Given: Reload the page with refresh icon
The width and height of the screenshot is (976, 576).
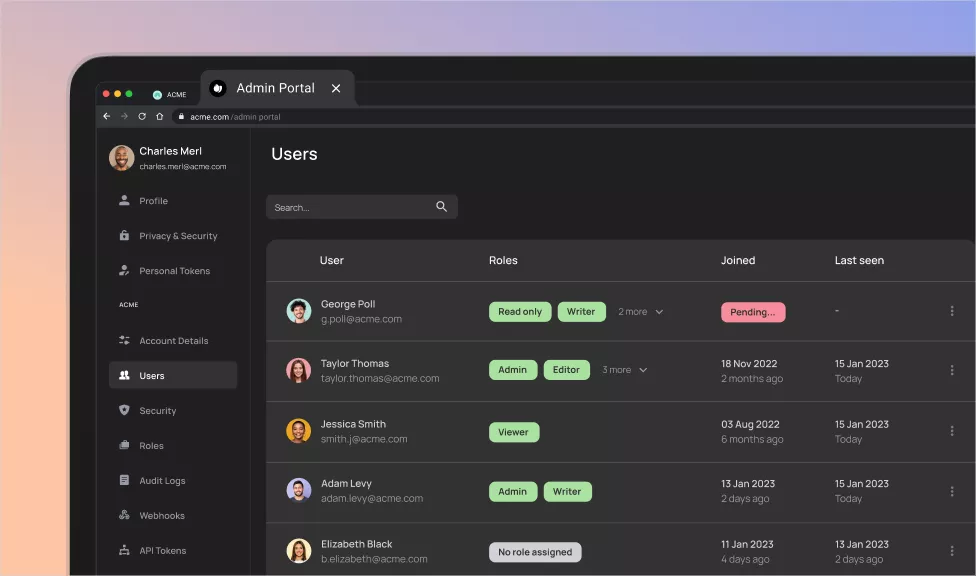Looking at the screenshot, I should coord(142,116).
